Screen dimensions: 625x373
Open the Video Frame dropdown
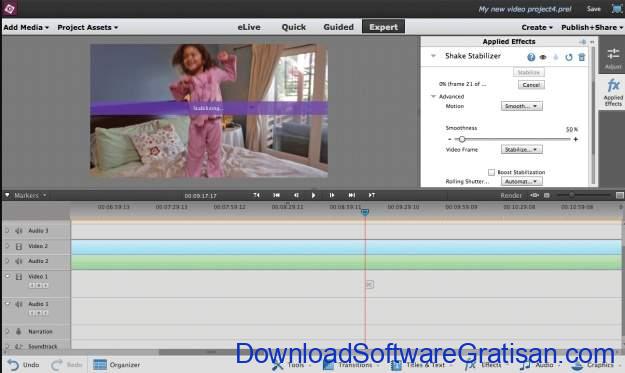coord(521,149)
